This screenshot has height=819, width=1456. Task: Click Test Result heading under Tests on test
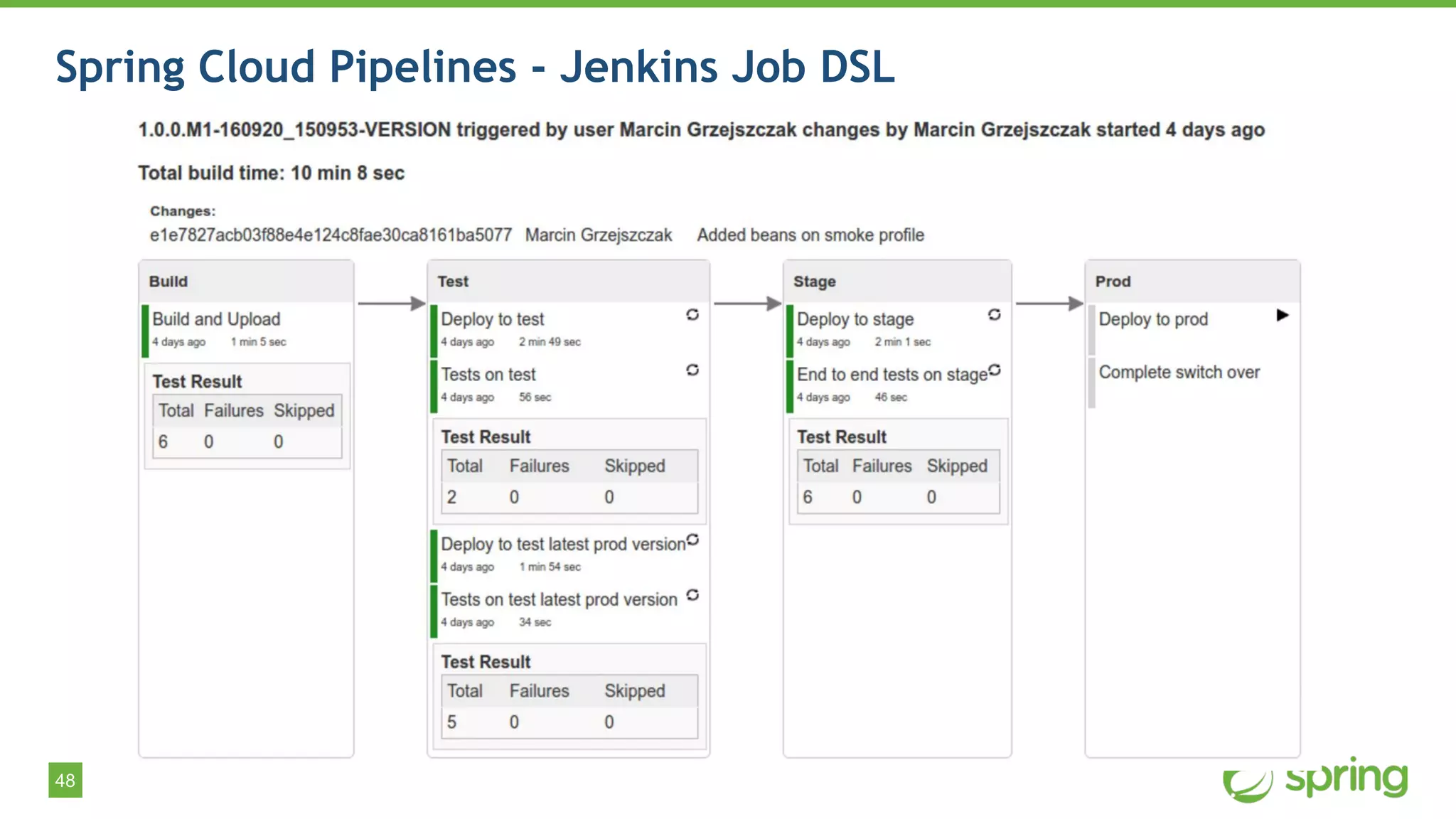tap(486, 437)
